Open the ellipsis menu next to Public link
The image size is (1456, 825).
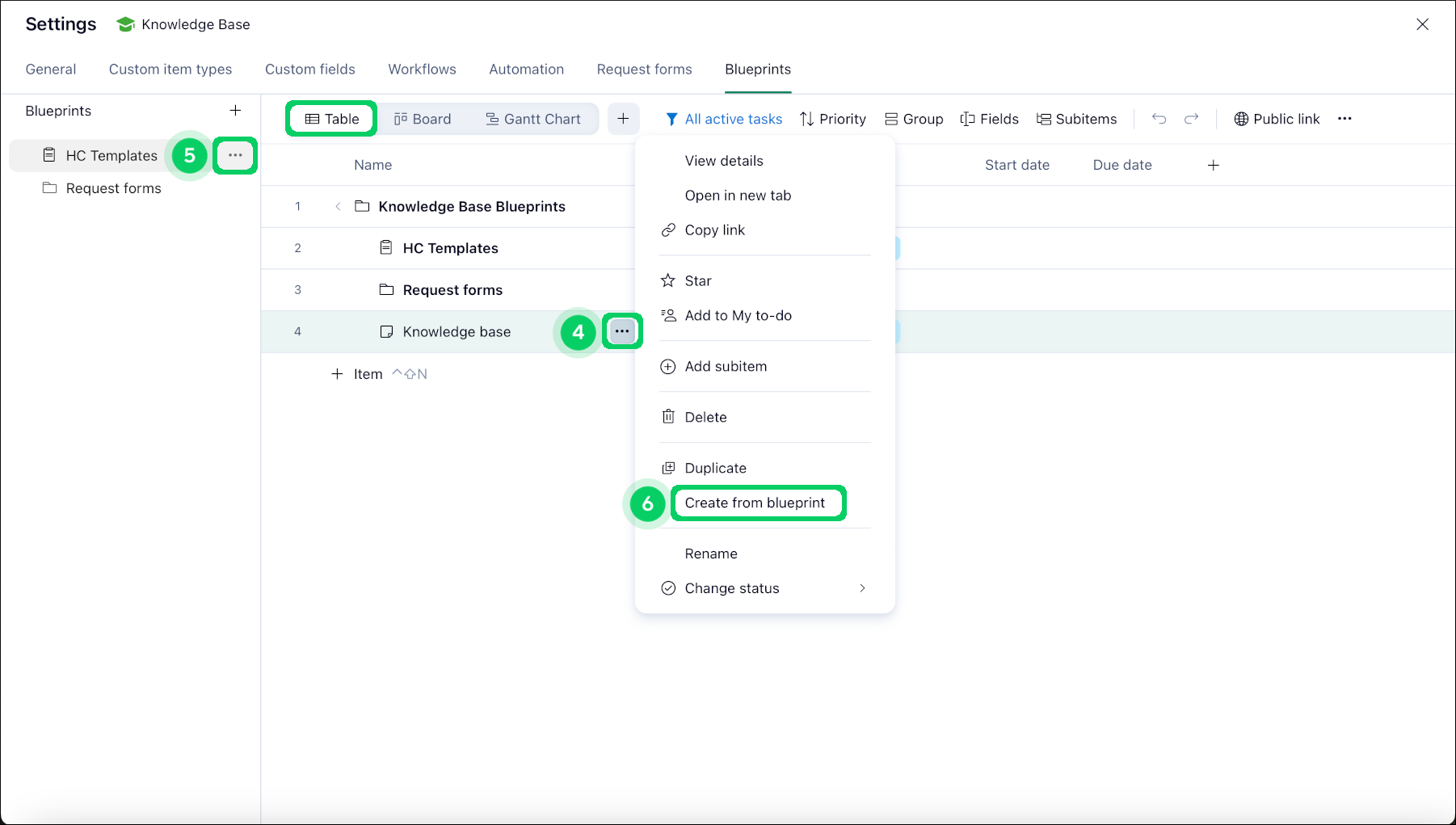click(x=1344, y=119)
